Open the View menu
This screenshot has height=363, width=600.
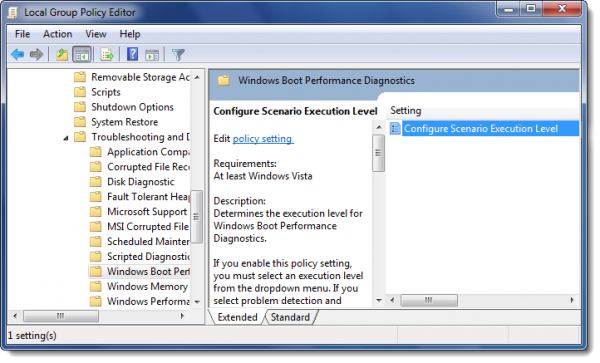pyautogui.click(x=96, y=34)
